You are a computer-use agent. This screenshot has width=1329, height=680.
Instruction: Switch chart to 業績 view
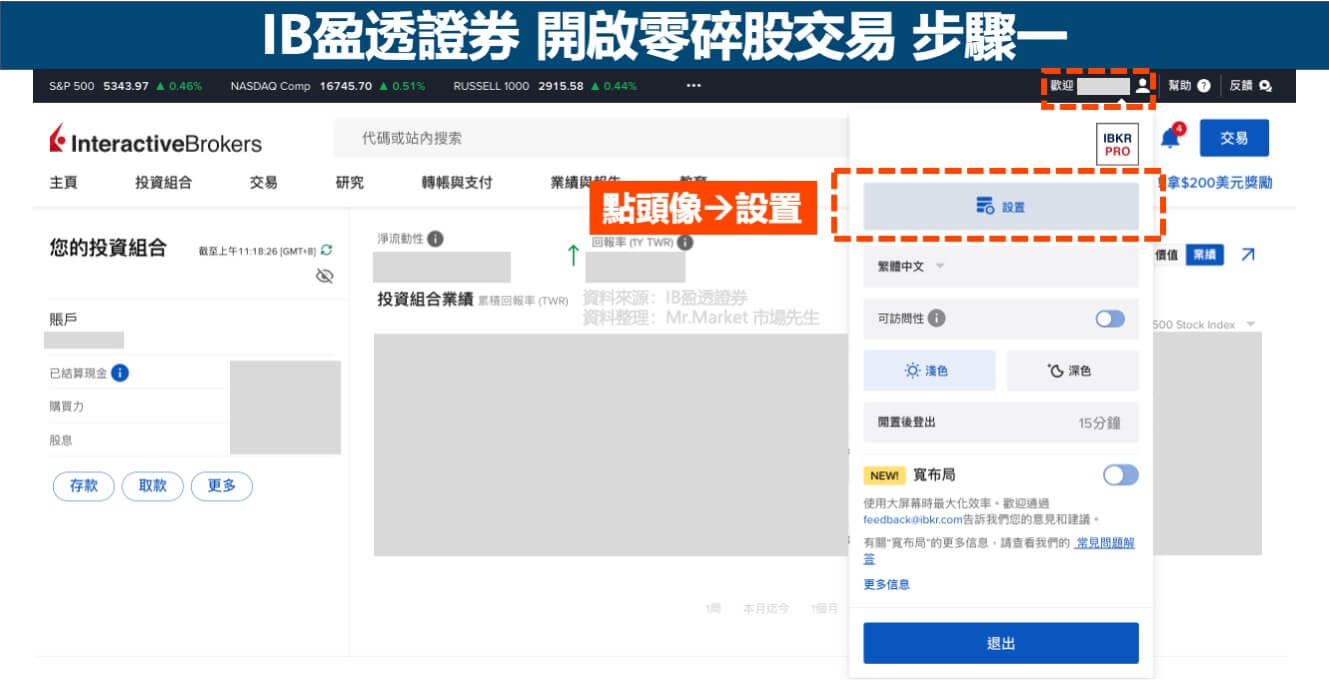tap(1205, 255)
